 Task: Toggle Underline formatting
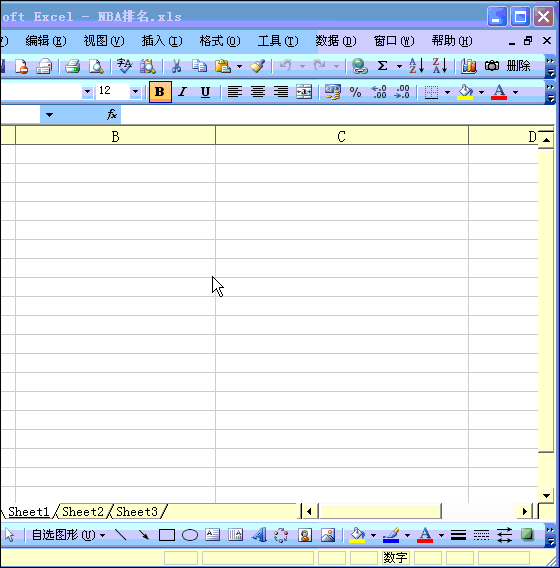tap(205, 92)
